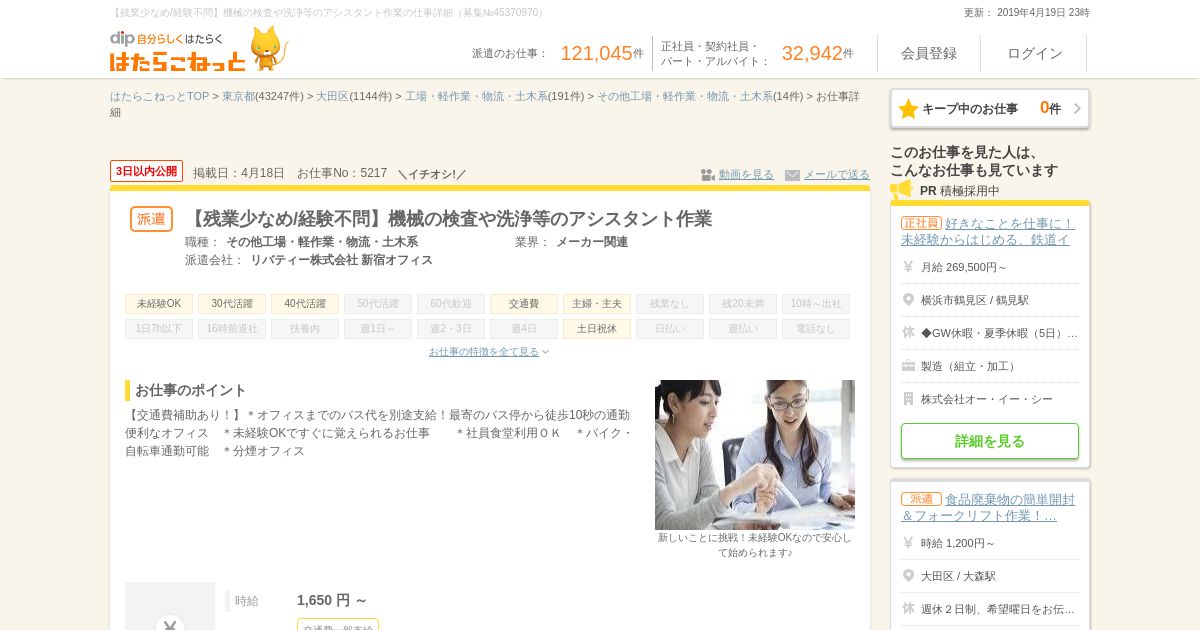The width and height of the screenshot is (1200, 630).
Task: Click the megaphone icon next to PR 積極採用中
Action: (901, 190)
